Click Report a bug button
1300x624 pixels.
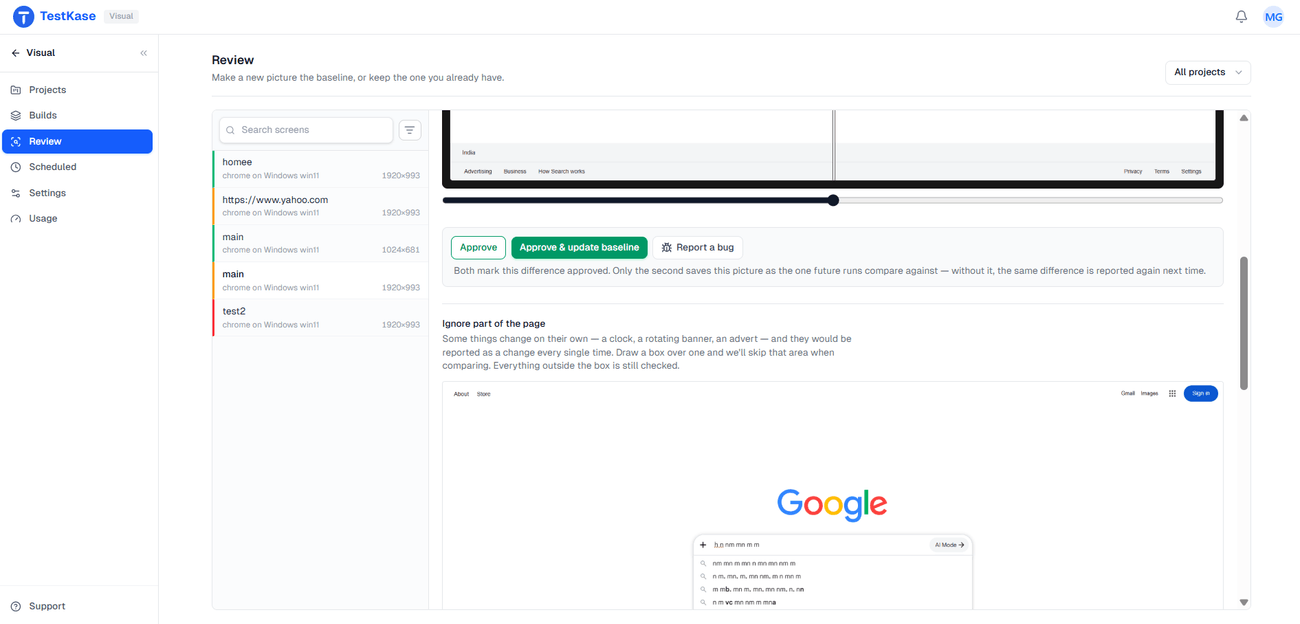698,247
